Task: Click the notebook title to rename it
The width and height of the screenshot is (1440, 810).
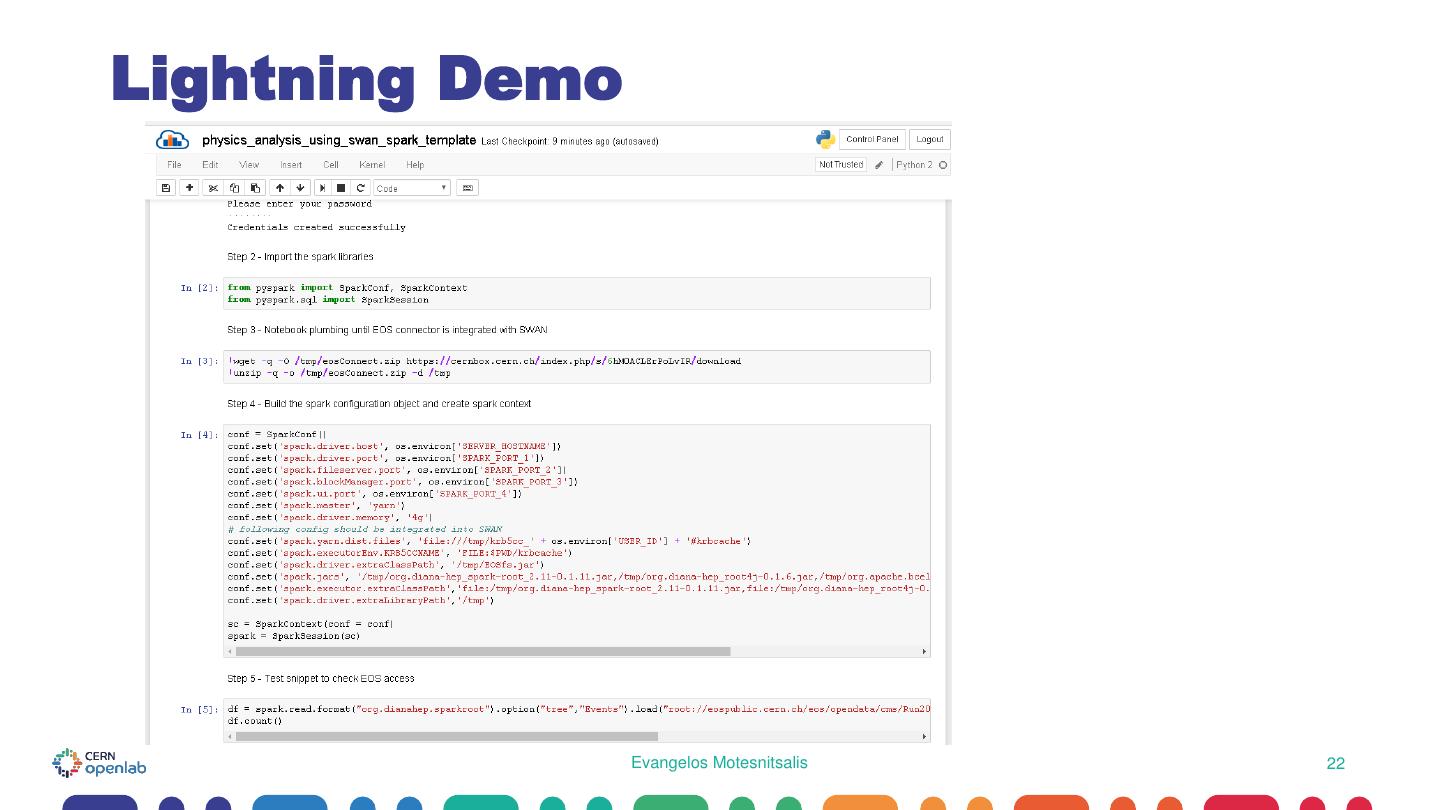Action: (338, 140)
